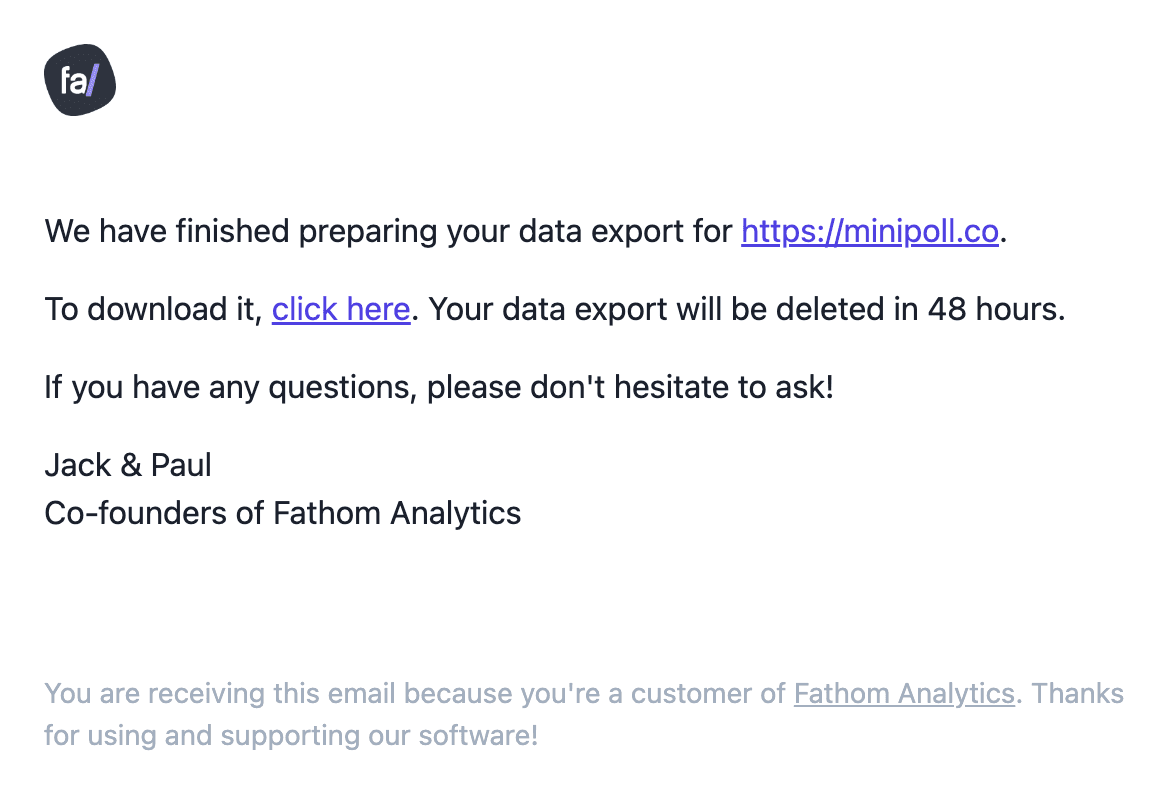1176x798 pixels.
Task: Click the "To download it," text
Action: tap(153, 309)
